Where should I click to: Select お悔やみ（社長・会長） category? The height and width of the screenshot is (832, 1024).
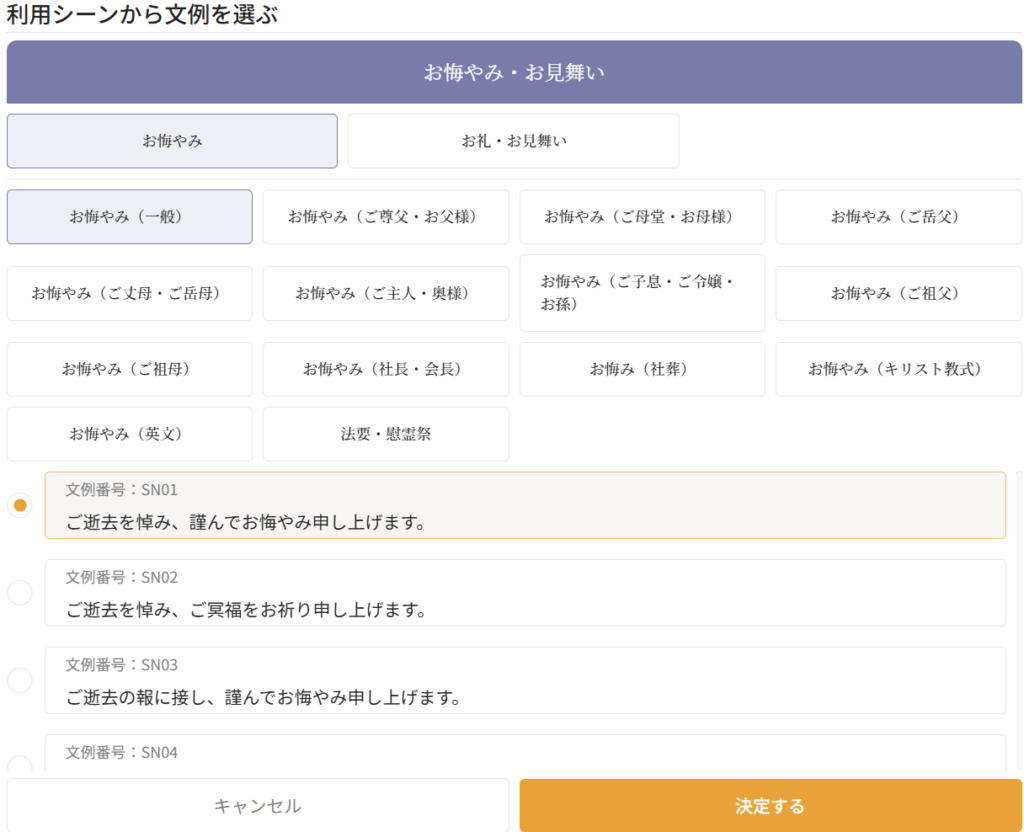click(x=385, y=370)
